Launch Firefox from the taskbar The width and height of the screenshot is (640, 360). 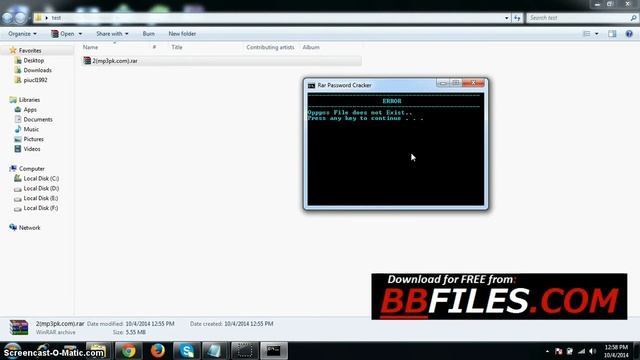[158, 351]
